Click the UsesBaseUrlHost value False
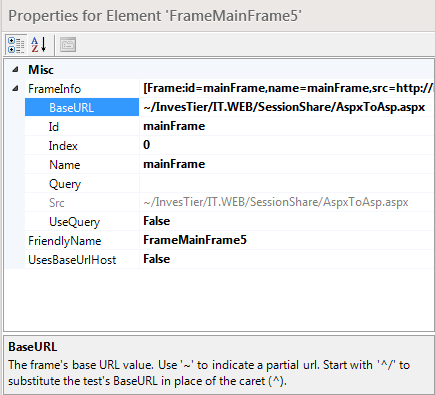This screenshot has width=436, height=395. coord(157,259)
